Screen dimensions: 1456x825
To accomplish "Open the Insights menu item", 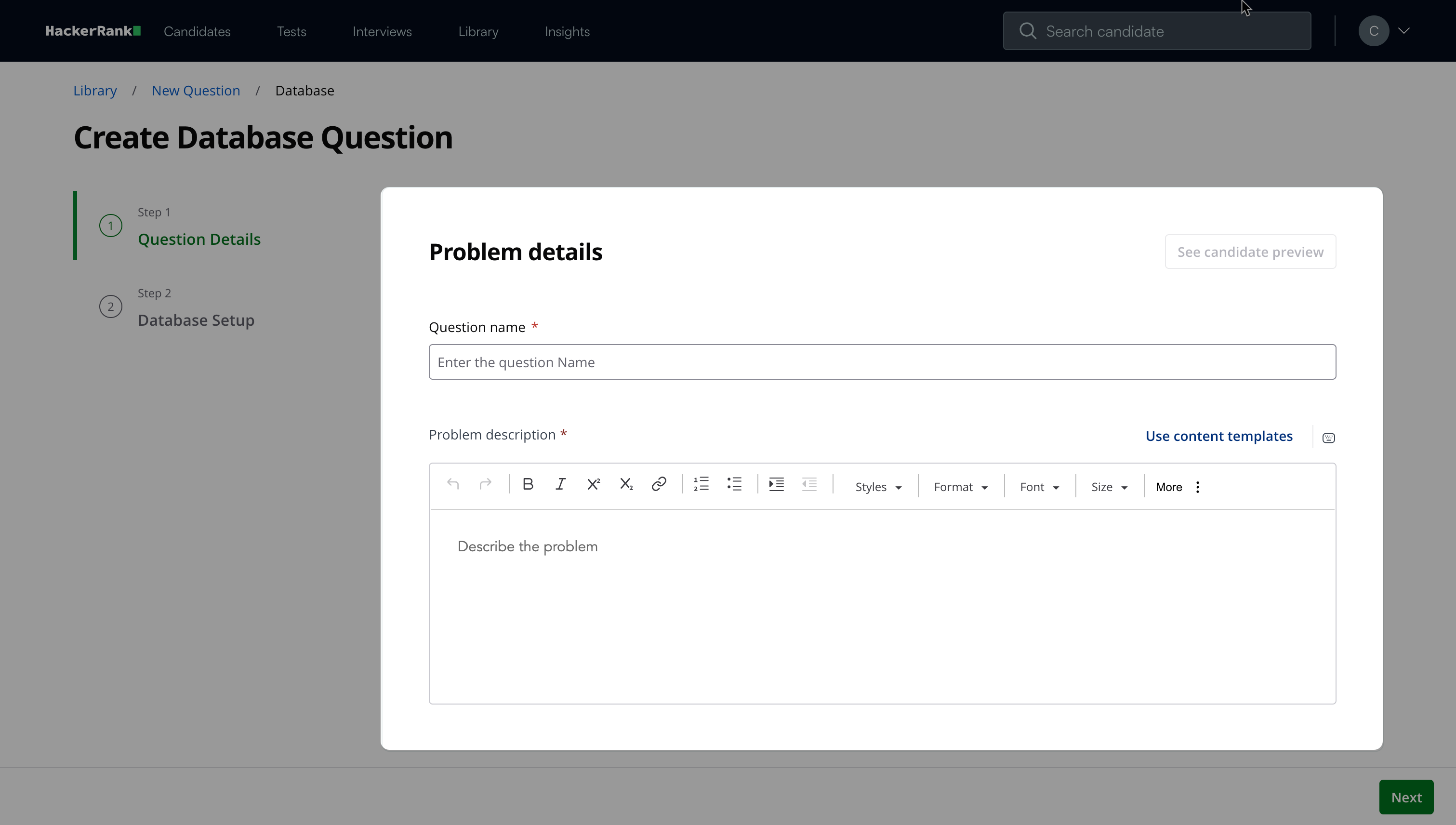I will (x=567, y=32).
